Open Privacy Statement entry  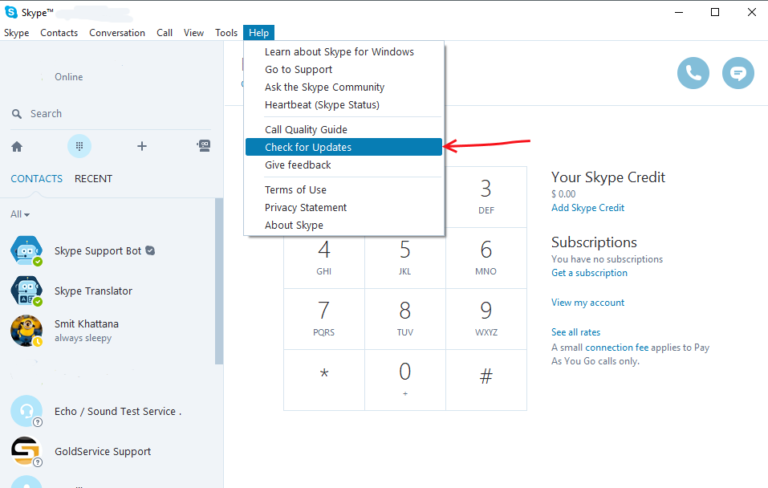pyautogui.click(x=344, y=207)
